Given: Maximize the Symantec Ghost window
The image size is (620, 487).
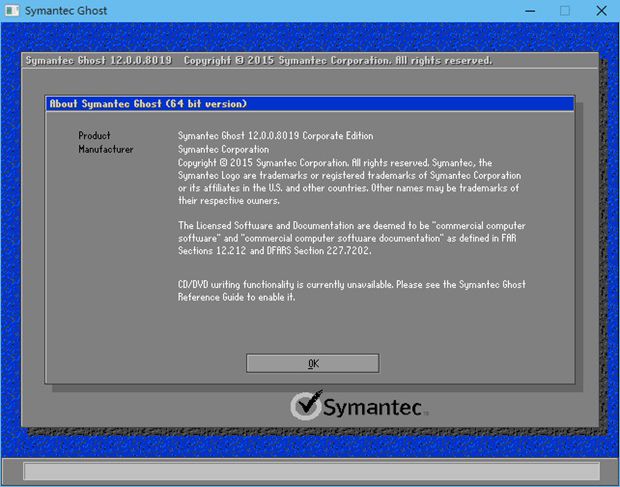Looking at the screenshot, I should 565,11.
